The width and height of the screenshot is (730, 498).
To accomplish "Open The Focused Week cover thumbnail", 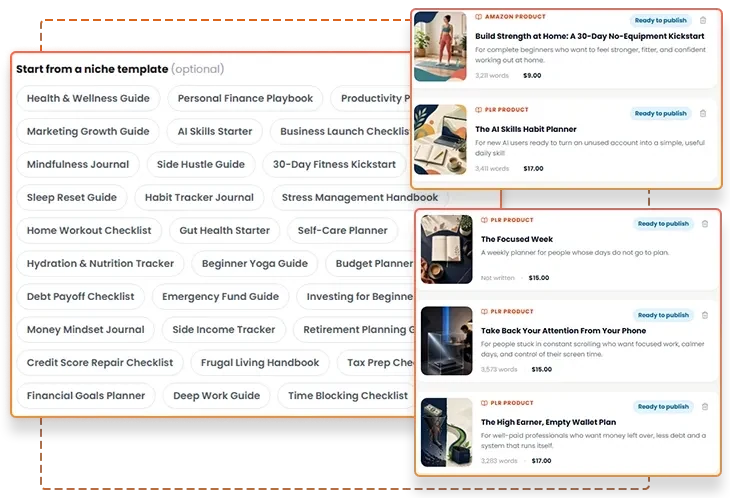I will pyautogui.click(x=446, y=249).
